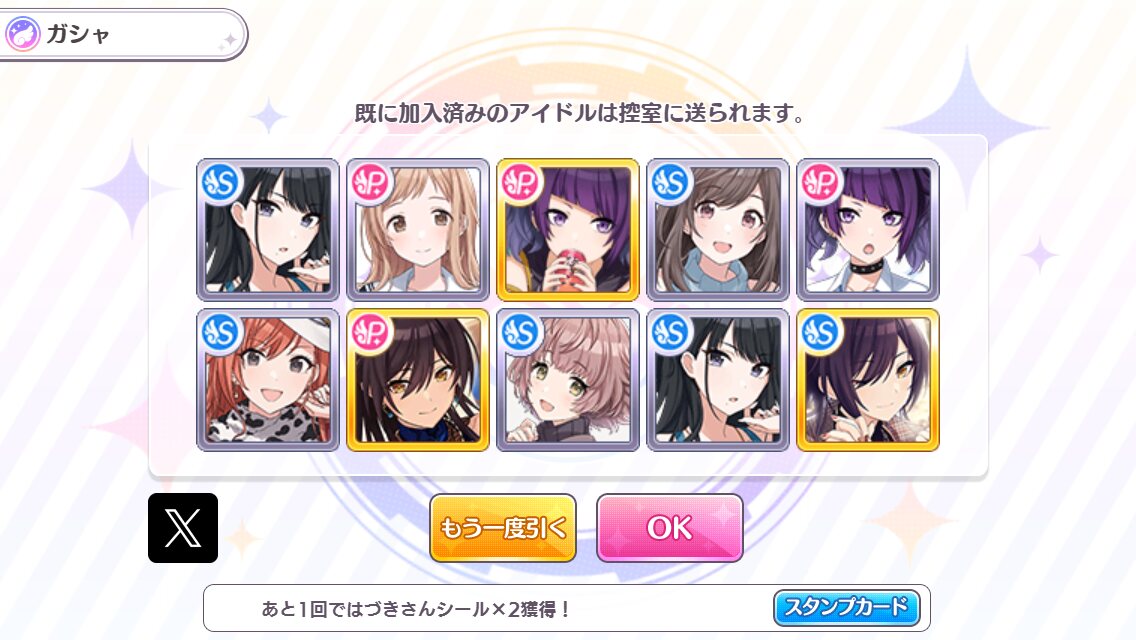
Task: Click the P badge on the can-holding idol
Action: click(521, 183)
